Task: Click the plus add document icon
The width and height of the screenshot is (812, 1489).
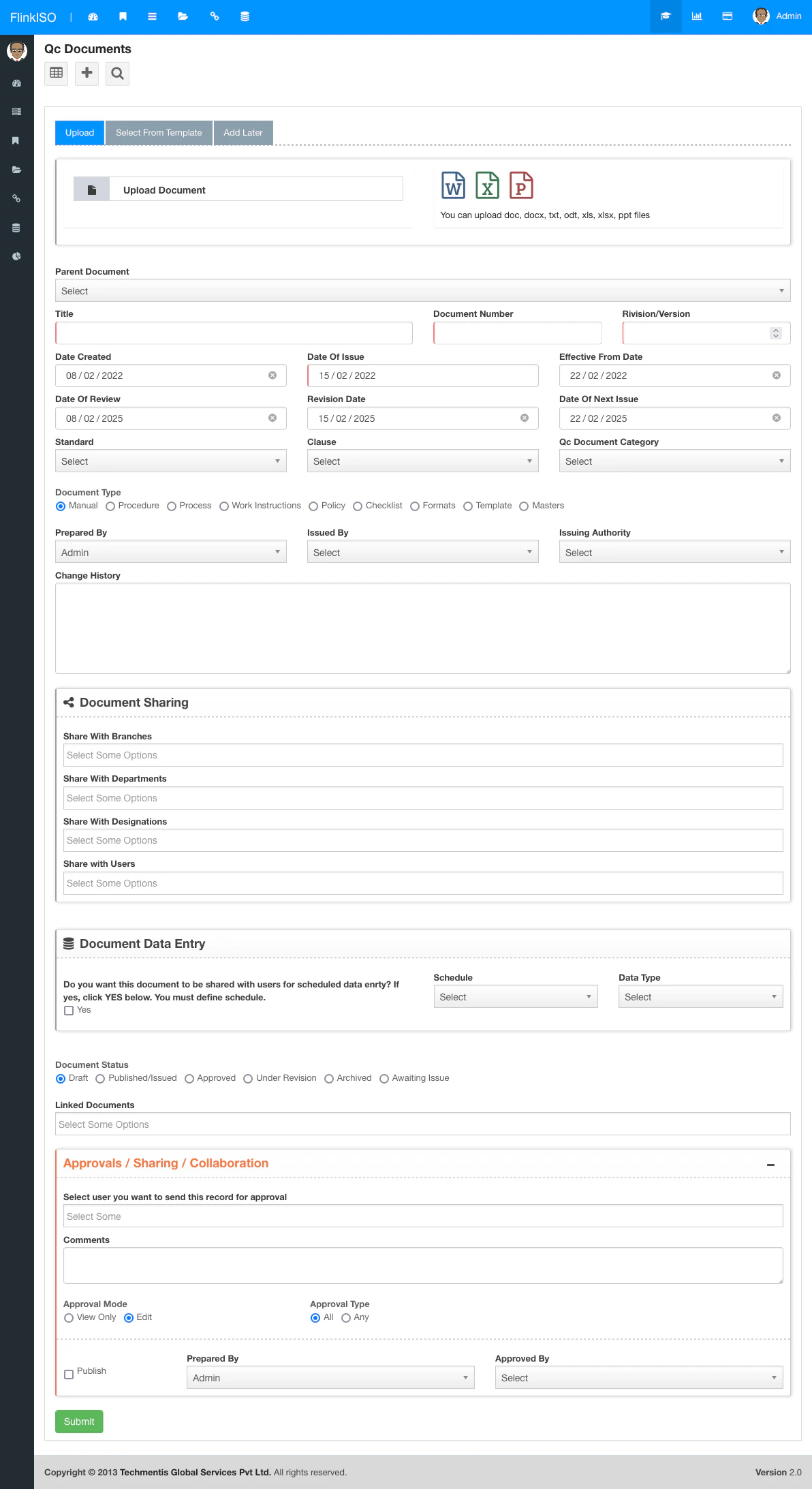Action: click(87, 73)
